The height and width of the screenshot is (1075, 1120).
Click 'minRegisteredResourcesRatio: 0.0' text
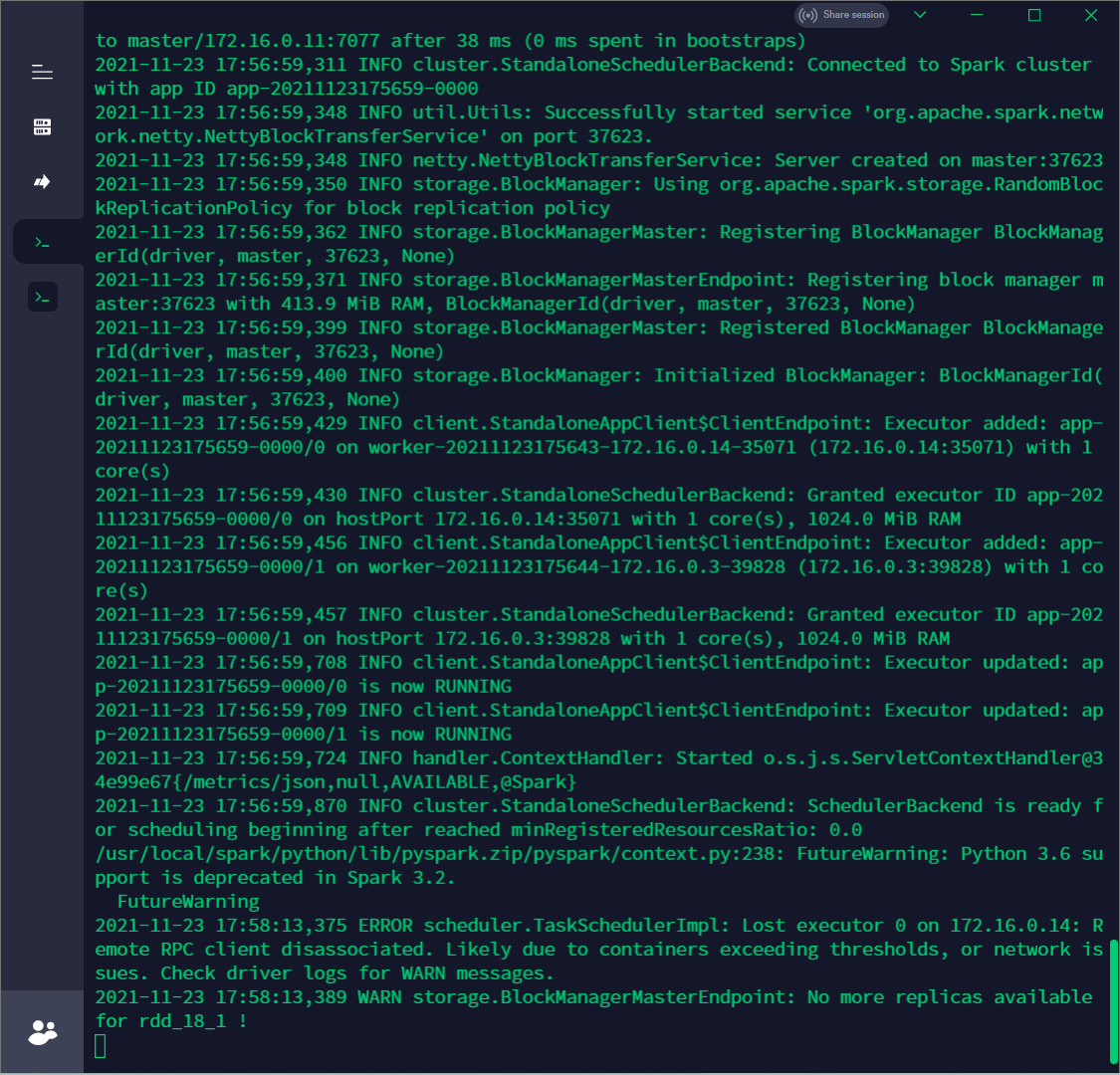tap(686, 830)
